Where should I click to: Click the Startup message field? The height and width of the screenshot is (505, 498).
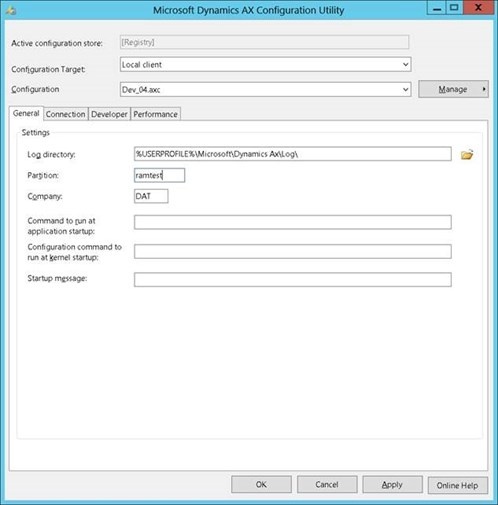point(293,279)
